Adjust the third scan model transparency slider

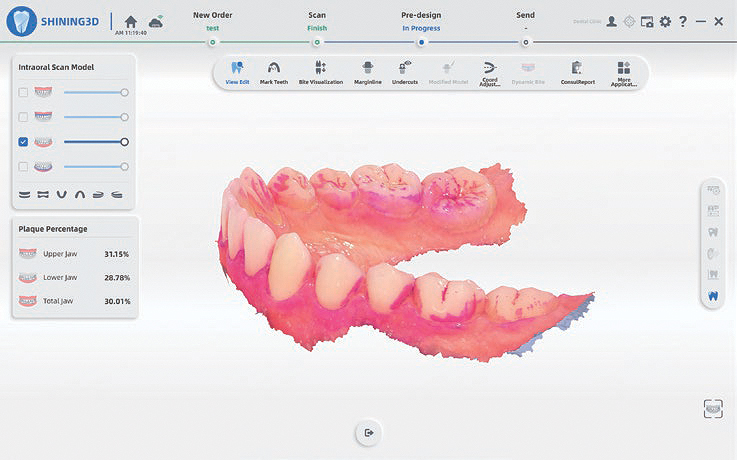click(94, 142)
